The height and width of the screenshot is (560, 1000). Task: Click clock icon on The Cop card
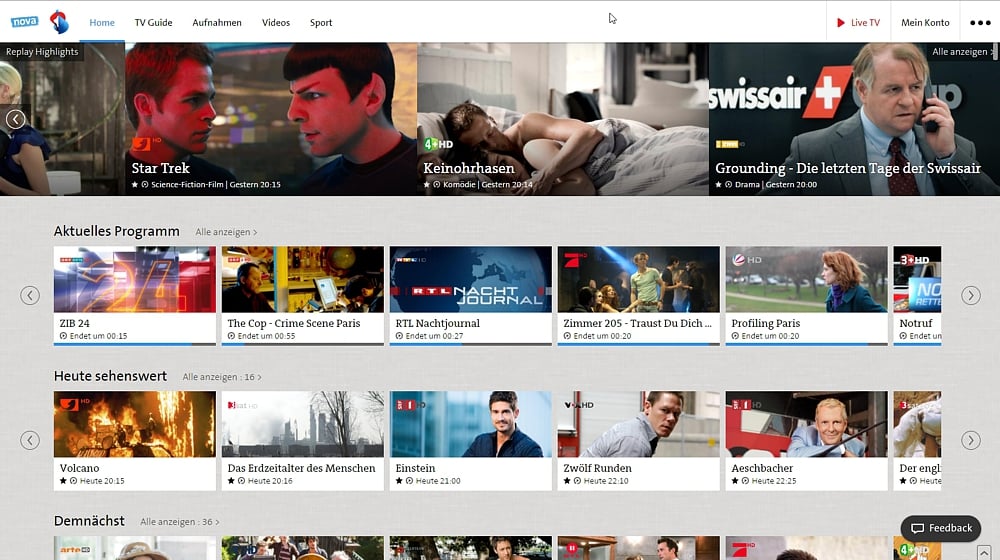pyautogui.click(x=231, y=336)
